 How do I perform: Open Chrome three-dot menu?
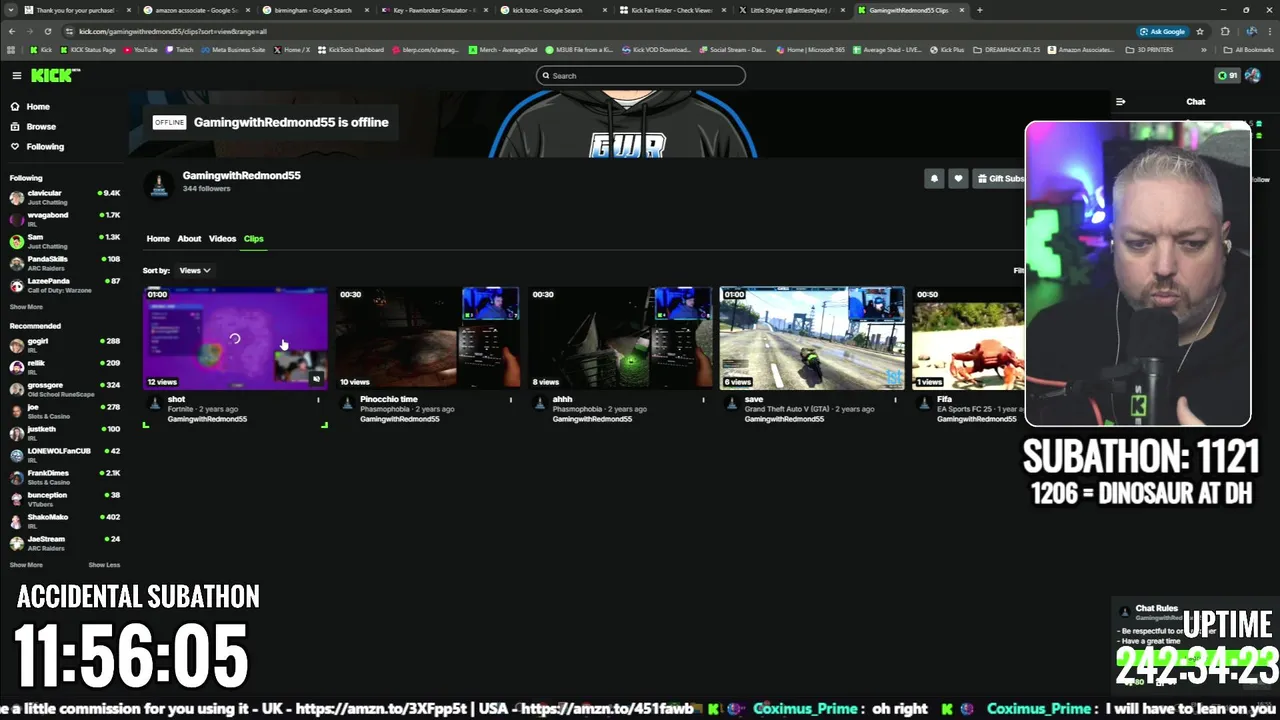pyautogui.click(x=1268, y=32)
